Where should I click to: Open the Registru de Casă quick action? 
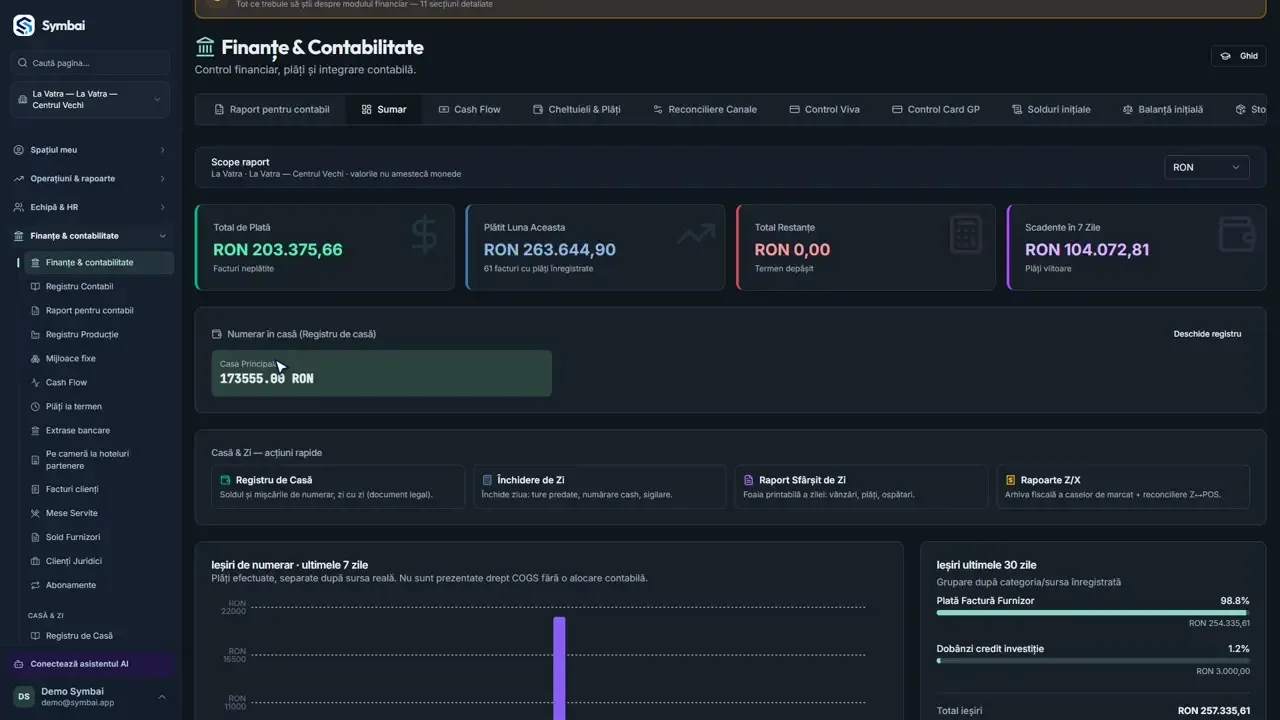(338, 487)
